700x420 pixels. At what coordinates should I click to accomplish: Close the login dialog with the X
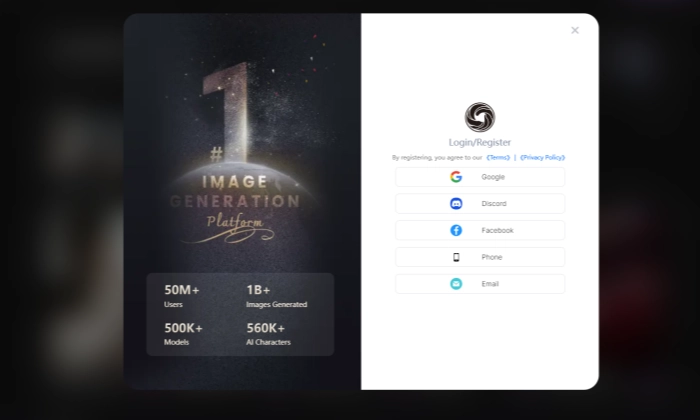(575, 30)
